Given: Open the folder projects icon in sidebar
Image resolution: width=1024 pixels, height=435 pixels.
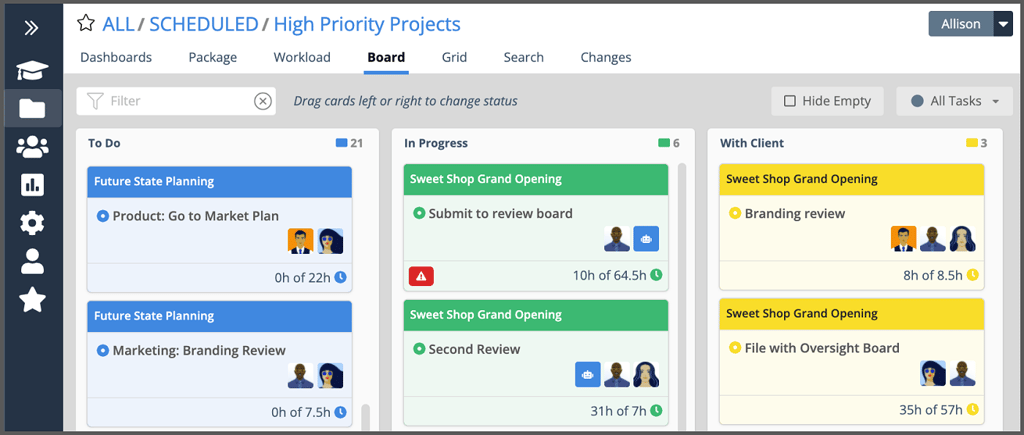Looking at the screenshot, I should pos(32,108).
